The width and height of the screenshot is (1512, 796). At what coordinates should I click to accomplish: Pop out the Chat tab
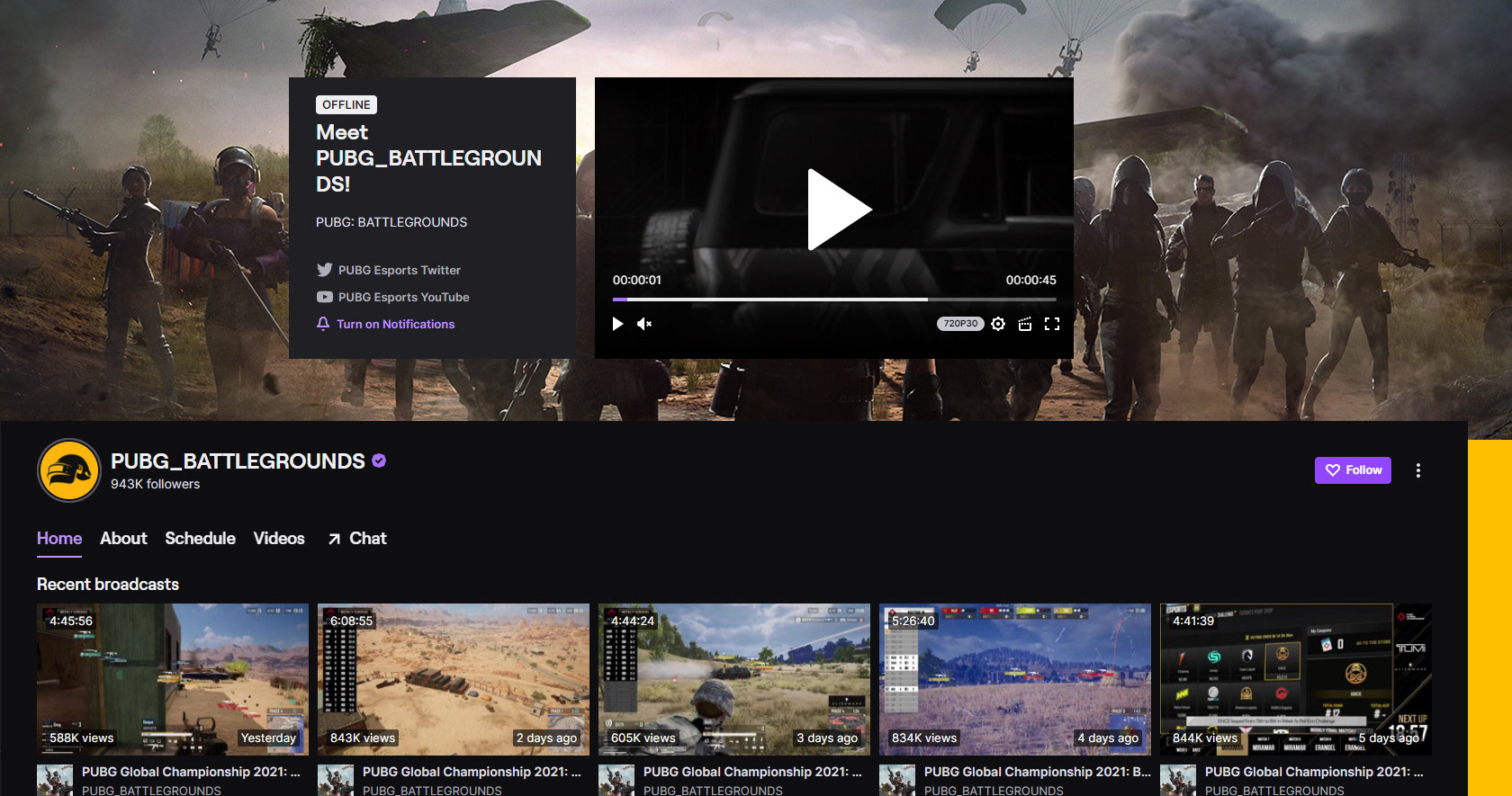coord(357,538)
